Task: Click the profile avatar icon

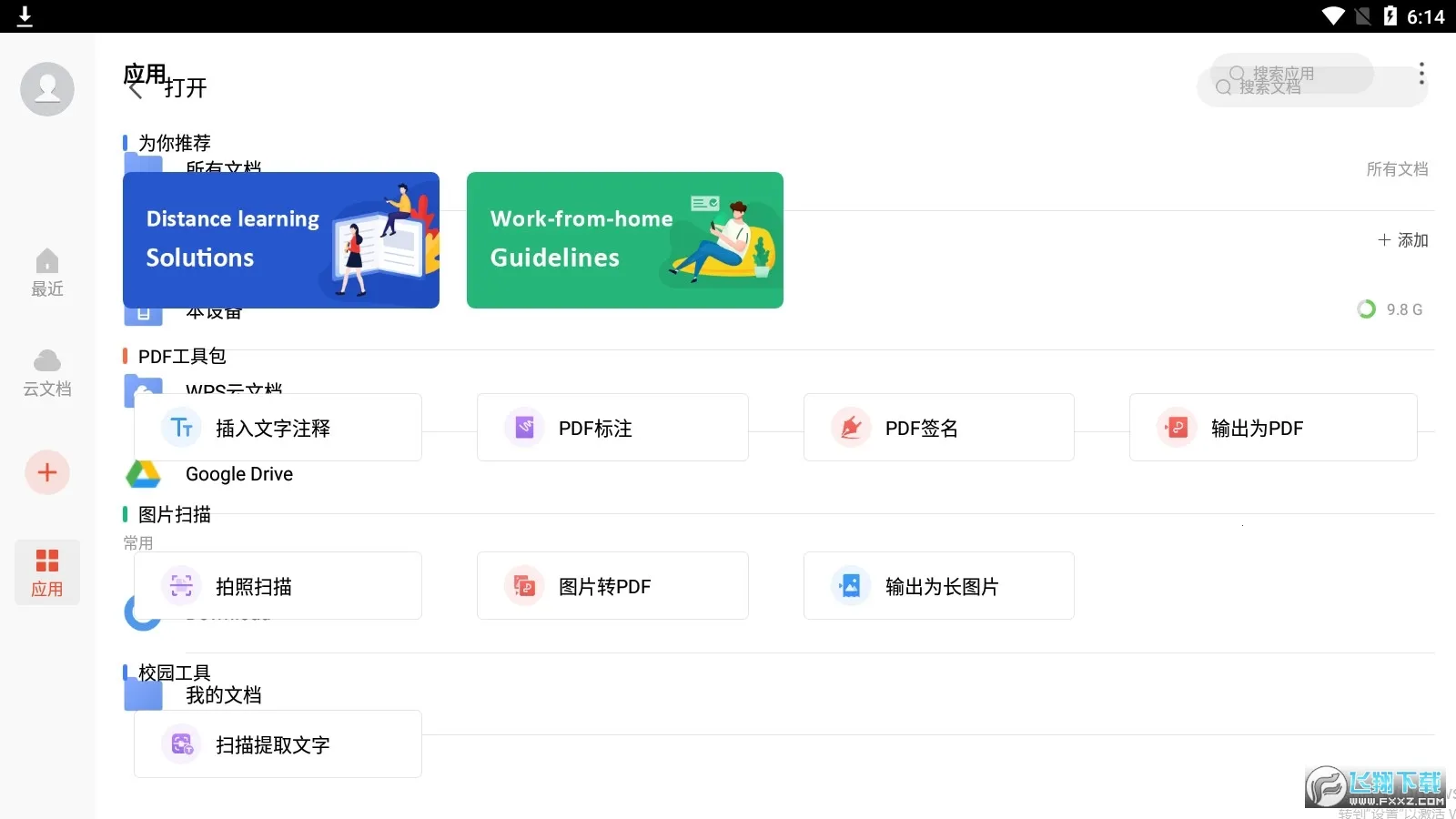Action: coord(47,88)
